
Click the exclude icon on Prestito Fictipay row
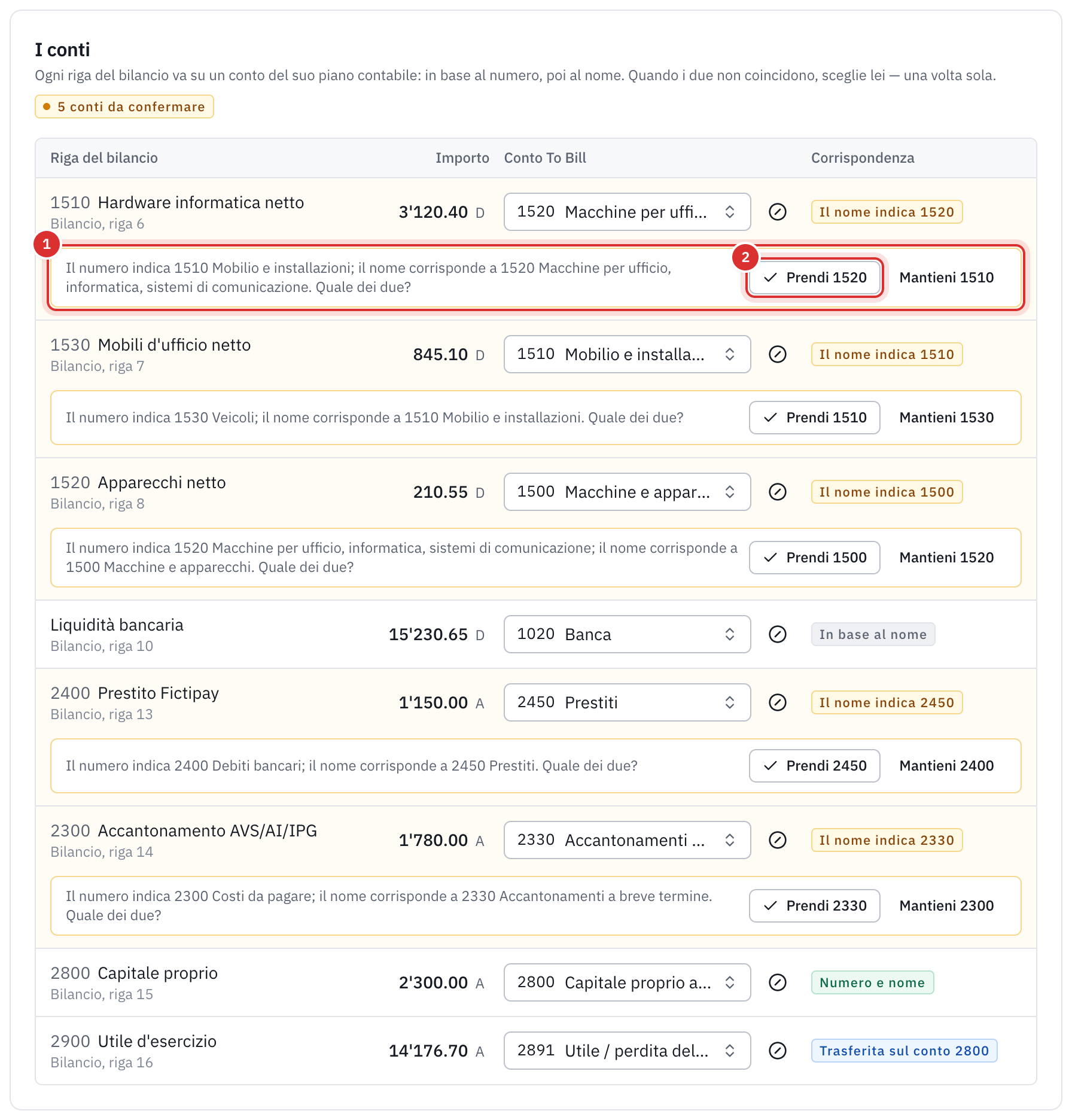tap(777, 702)
